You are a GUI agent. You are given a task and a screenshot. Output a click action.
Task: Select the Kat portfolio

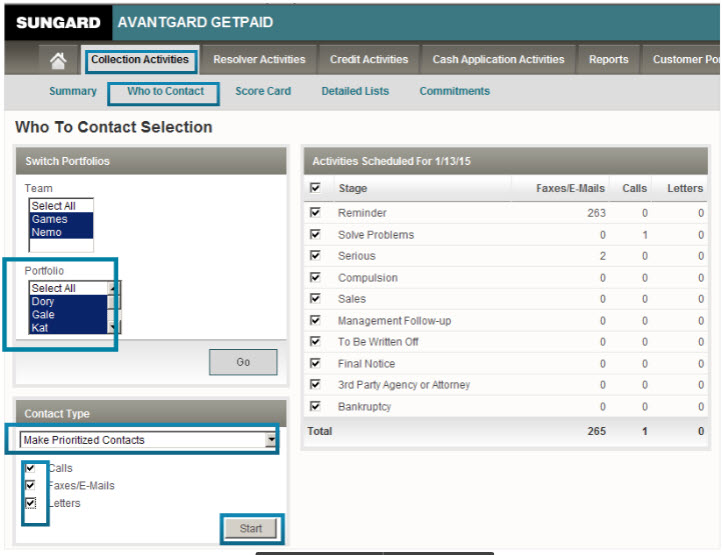click(x=68, y=327)
